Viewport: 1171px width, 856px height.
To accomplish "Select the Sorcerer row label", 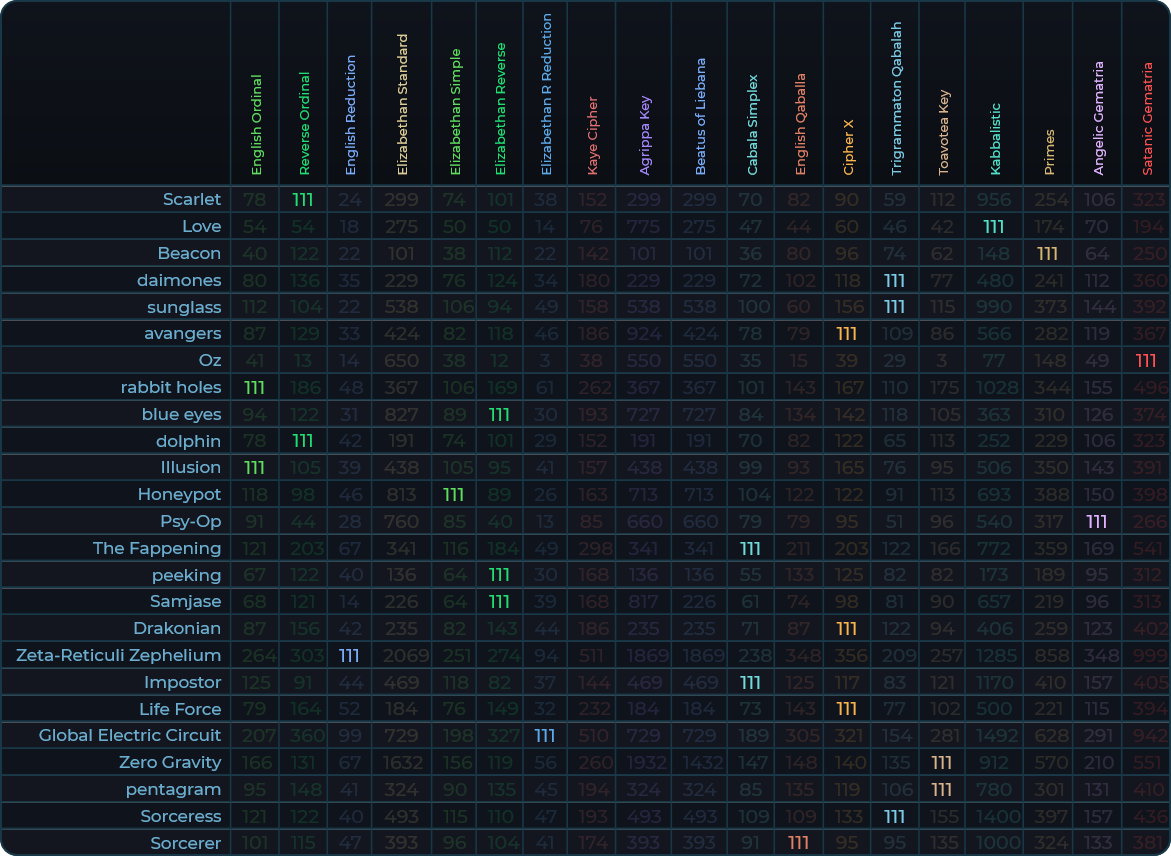I will (185, 843).
